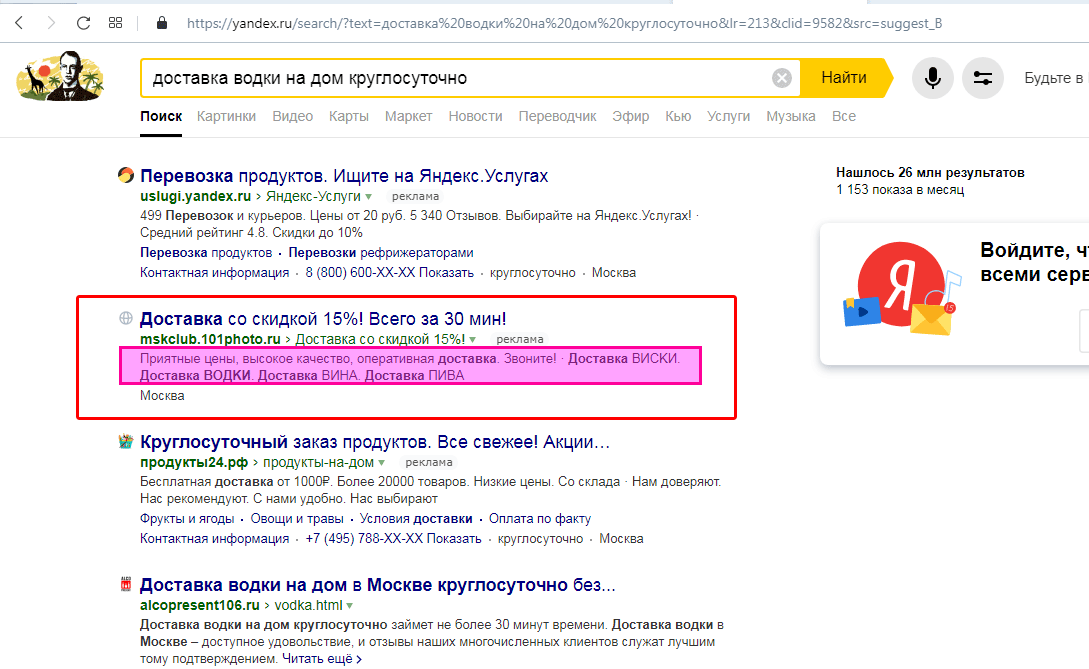This screenshot has width=1089, height=669.
Task: Open the Все services tab
Action: click(844, 116)
